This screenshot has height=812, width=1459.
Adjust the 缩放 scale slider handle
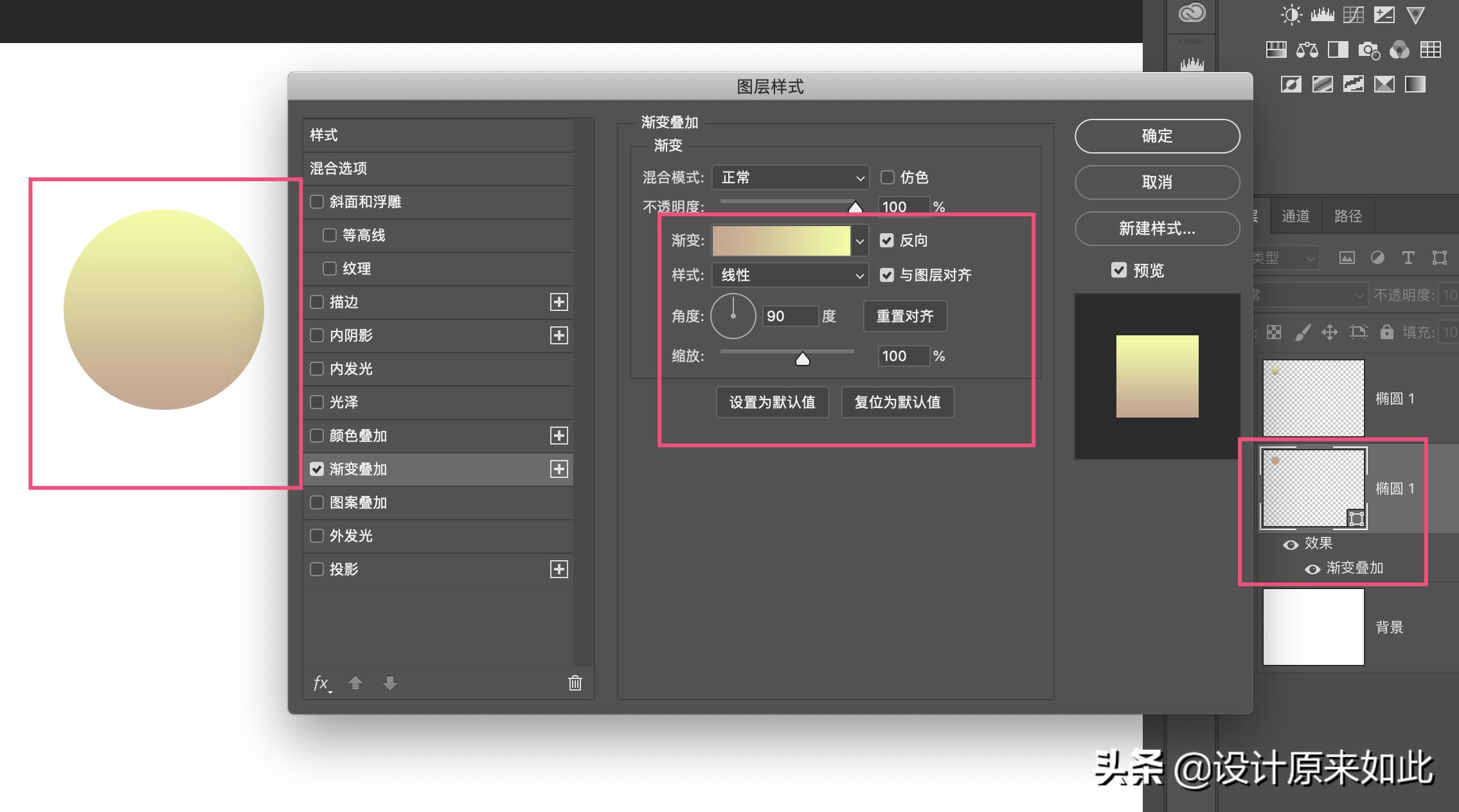click(x=803, y=358)
